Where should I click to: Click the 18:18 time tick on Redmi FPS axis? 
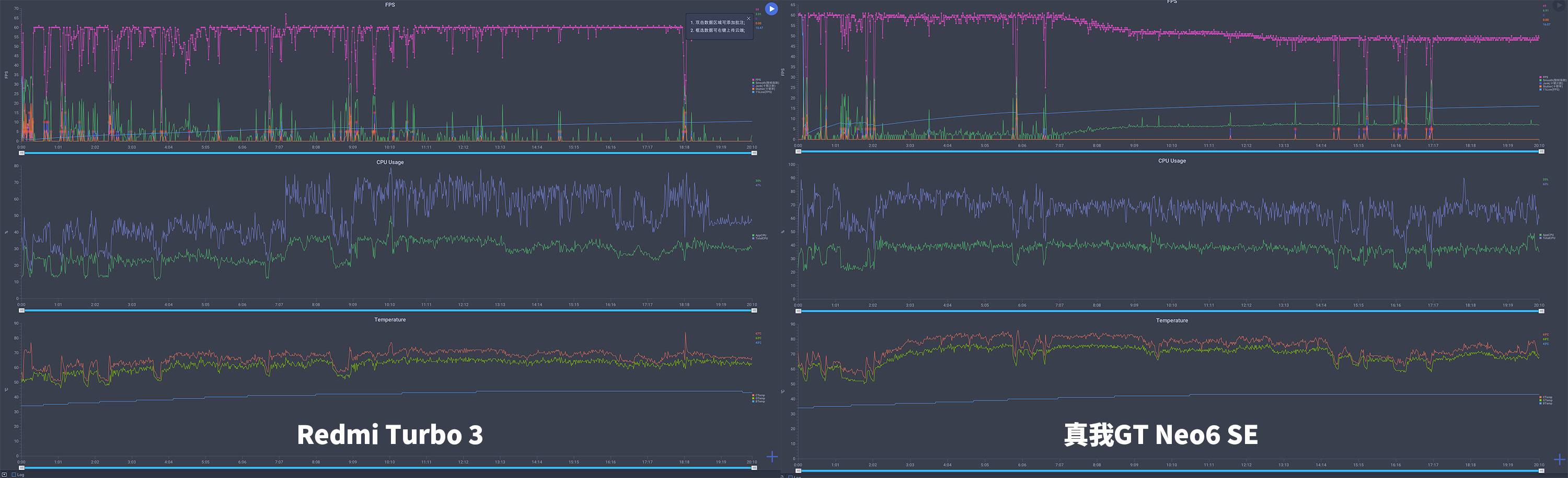684,147
